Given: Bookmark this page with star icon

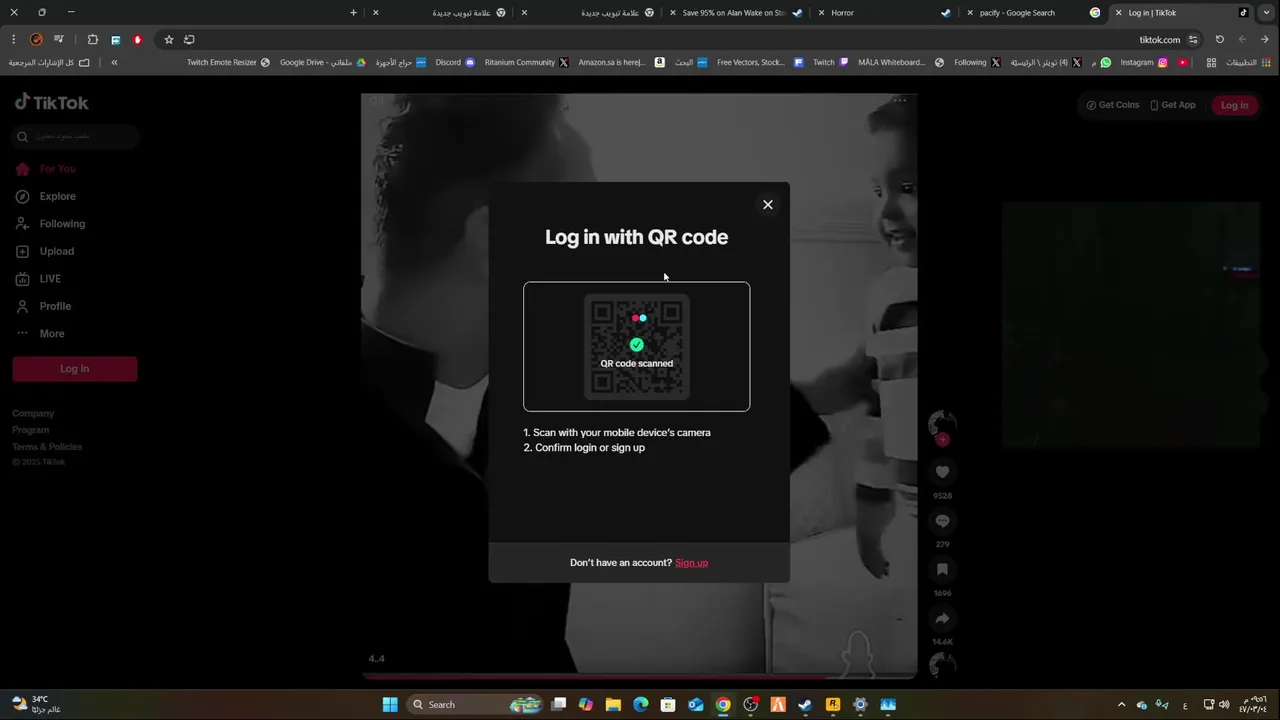Looking at the screenshot, I should pos(169,40).
